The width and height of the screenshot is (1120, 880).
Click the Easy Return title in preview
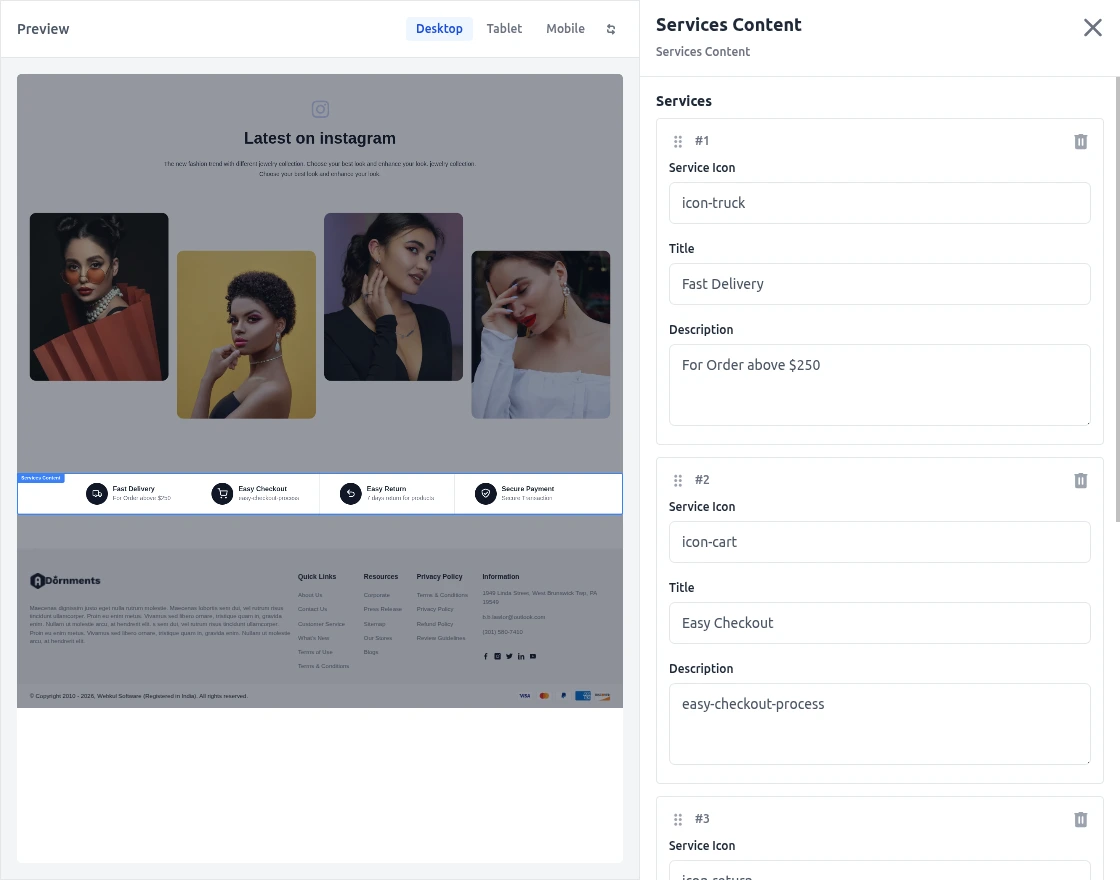coord(386,489)
